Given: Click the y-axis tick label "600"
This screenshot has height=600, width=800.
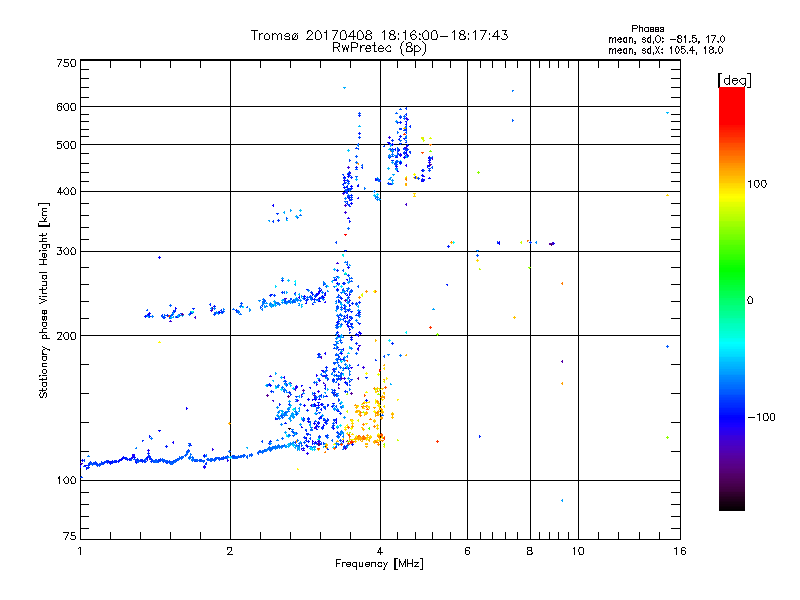Looking at the screenshot, I should click(67, 107).
